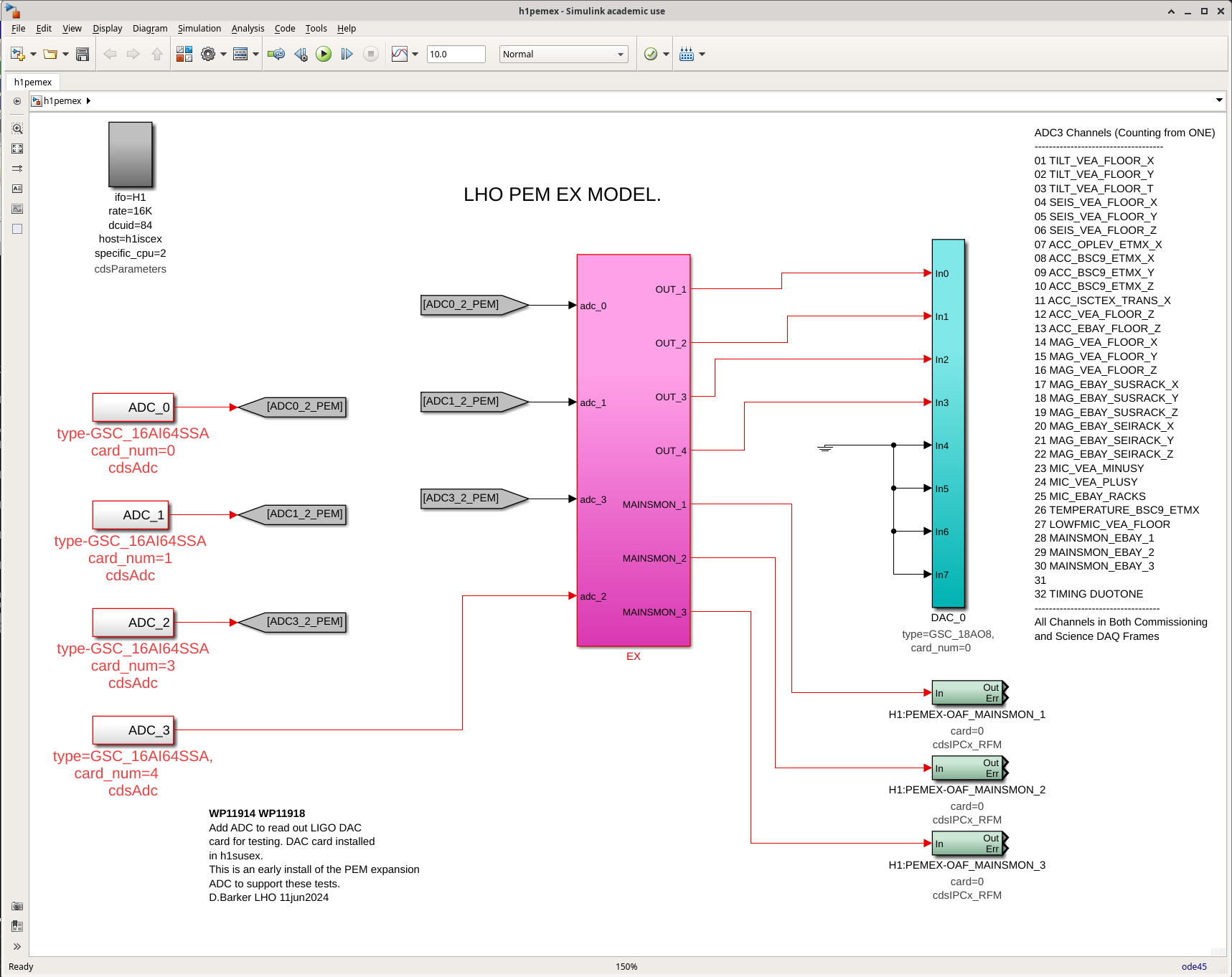Click the Save model floppy icon
This screenshot has height=977, width=1232.
tap(83, 54)
